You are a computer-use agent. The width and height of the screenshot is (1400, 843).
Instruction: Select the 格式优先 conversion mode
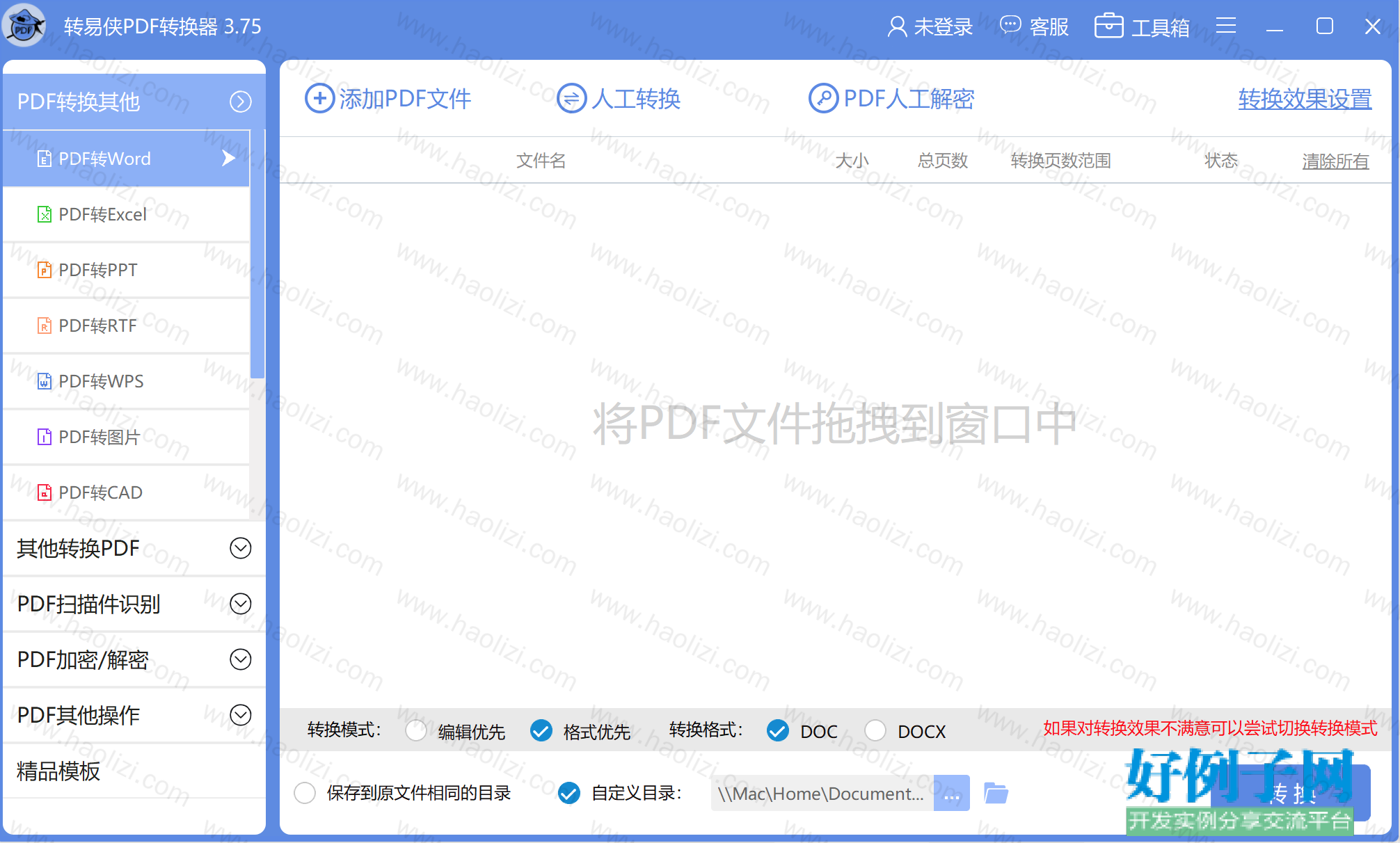[x=541, y=730]
